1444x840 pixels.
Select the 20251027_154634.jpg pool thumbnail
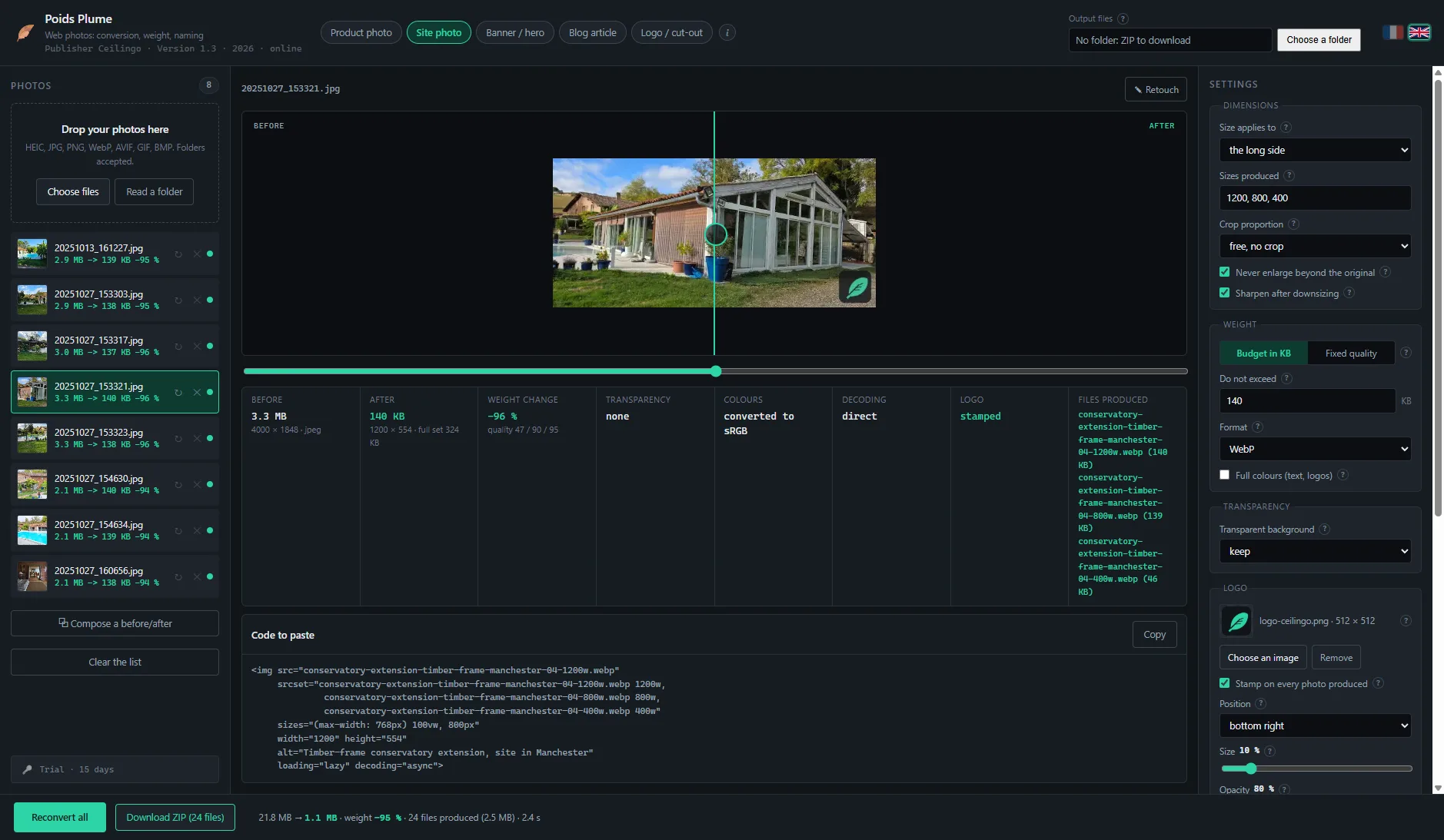click(x=32, y=530)
